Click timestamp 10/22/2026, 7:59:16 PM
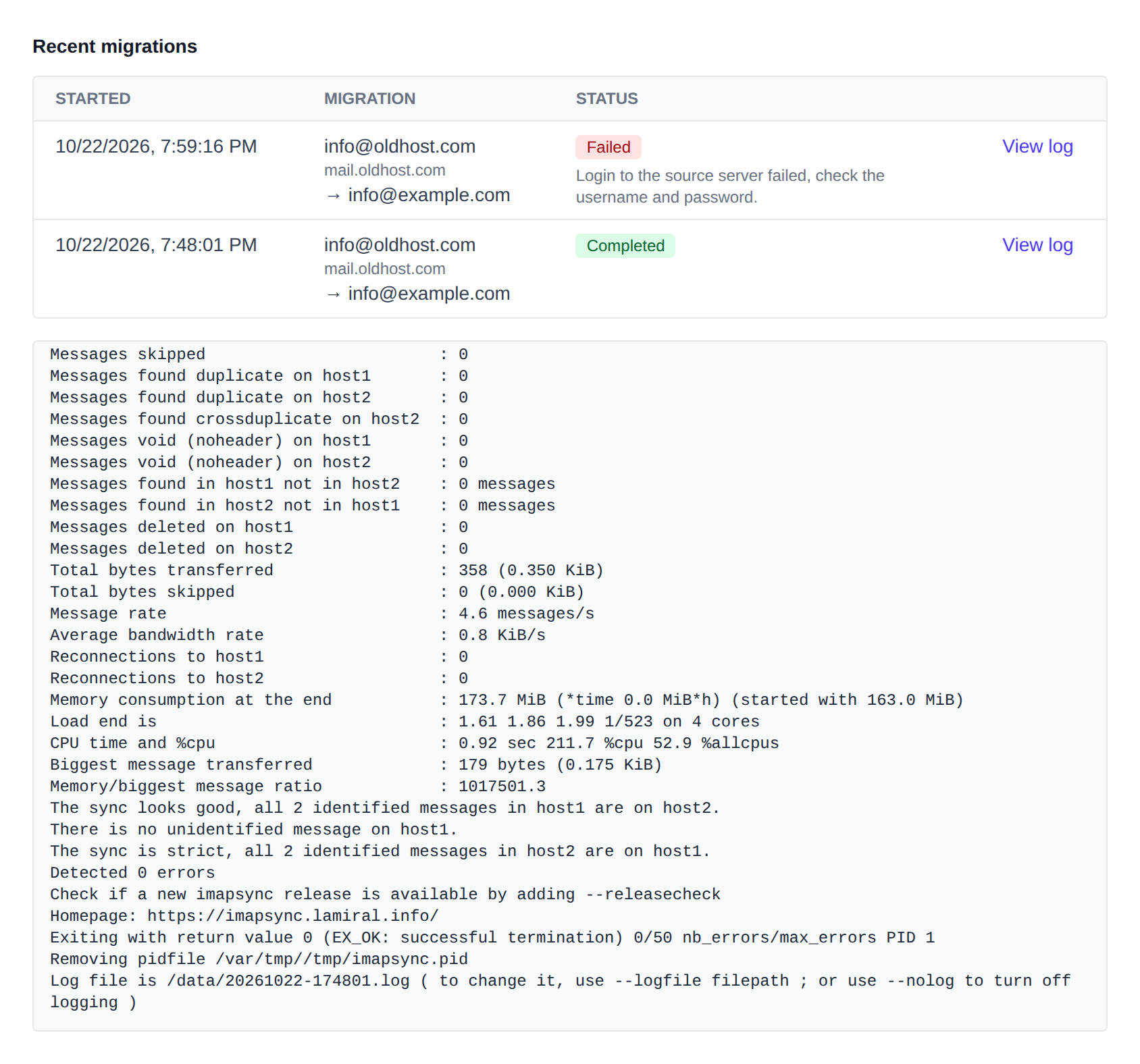This screenshot has width=1140, height=1064. pos(156,147)
